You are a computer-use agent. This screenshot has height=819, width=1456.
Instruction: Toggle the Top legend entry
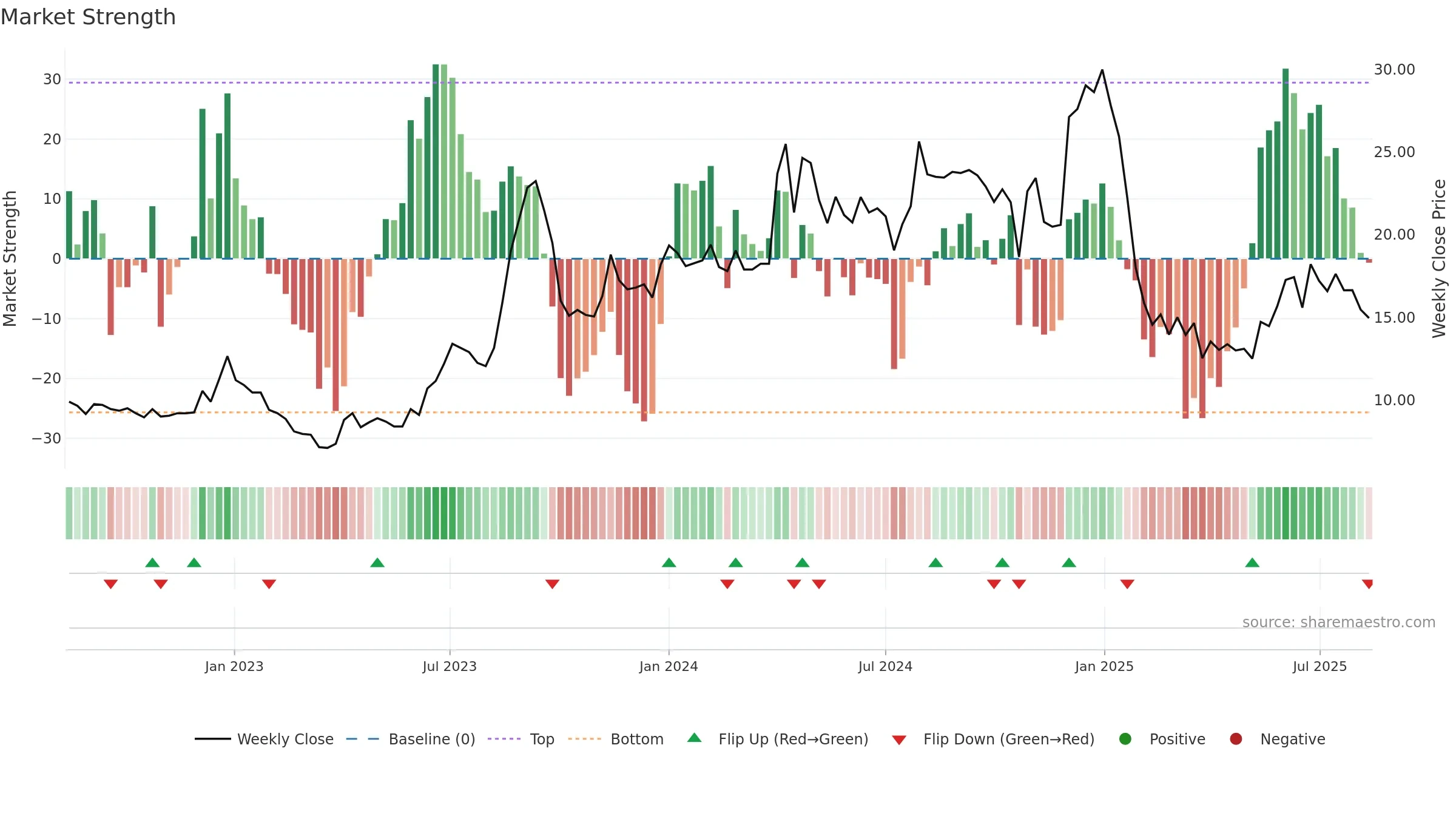click(x=521, y=739)
